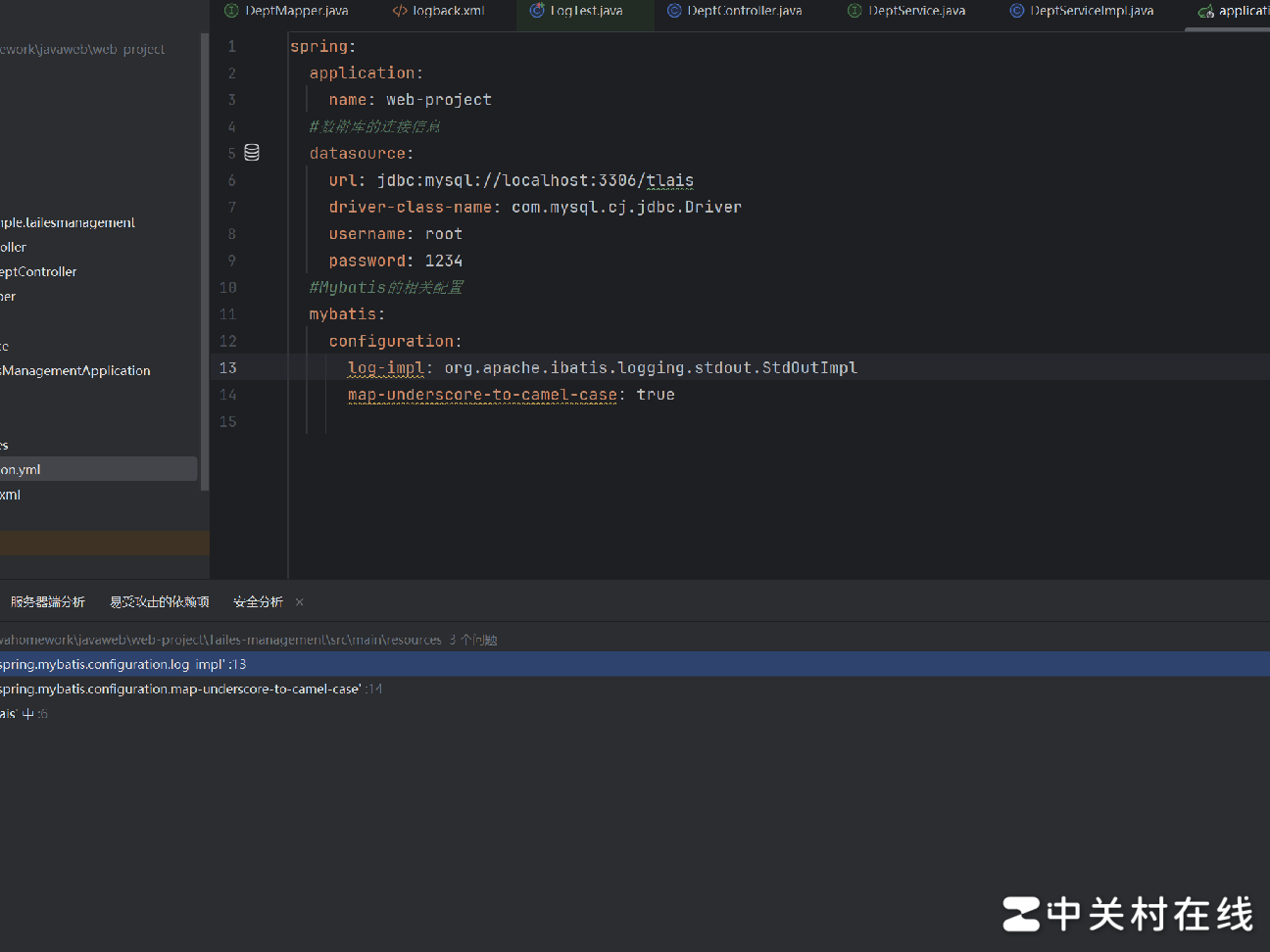Select the ManagementApplication class in project tree
The width and height of the screenshot is (1270, 952).
pos(76,371)
